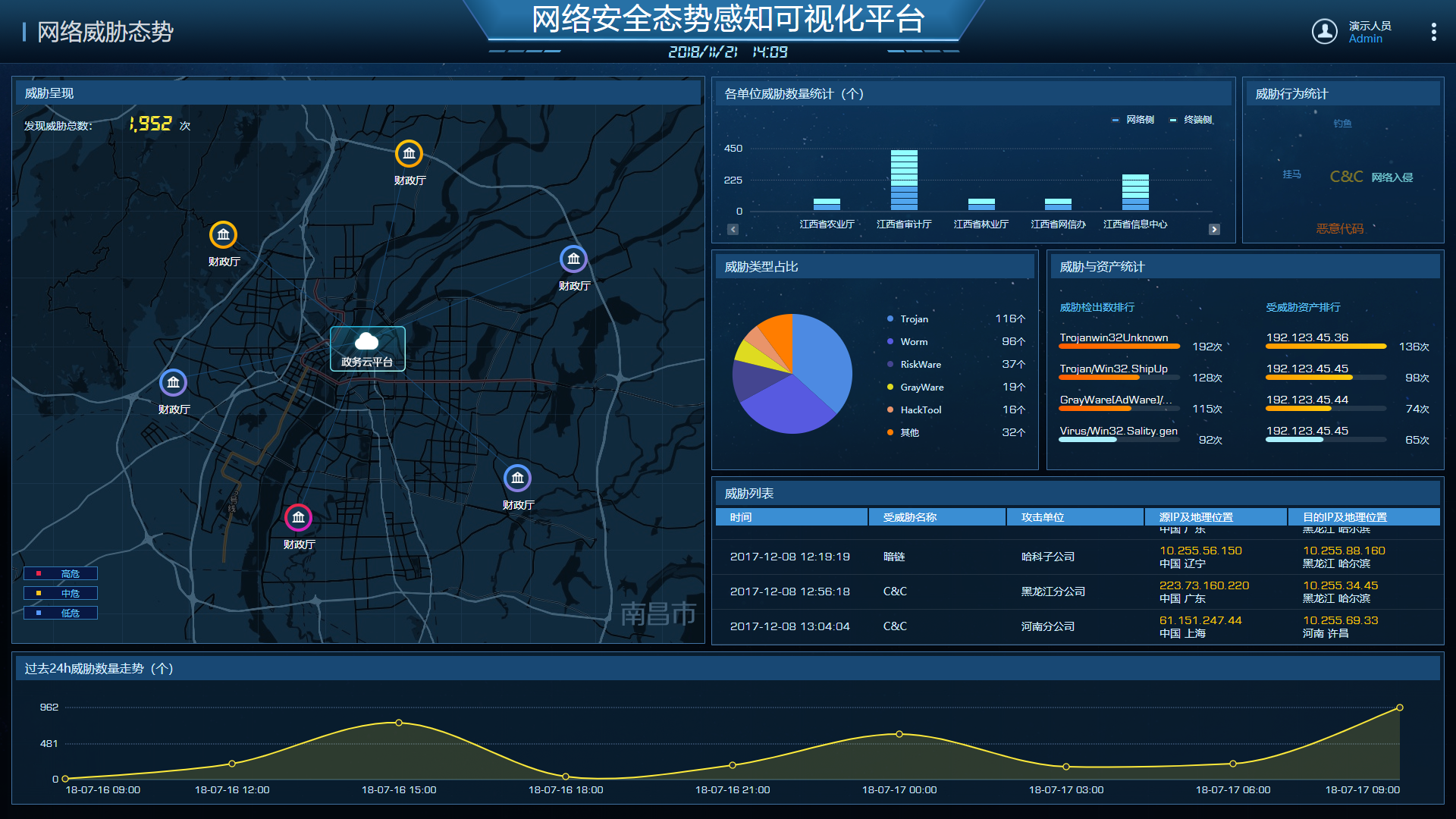Click trend data point at 18-07-16 18:00
This screenshot has height=819, width=1456.
566,777
